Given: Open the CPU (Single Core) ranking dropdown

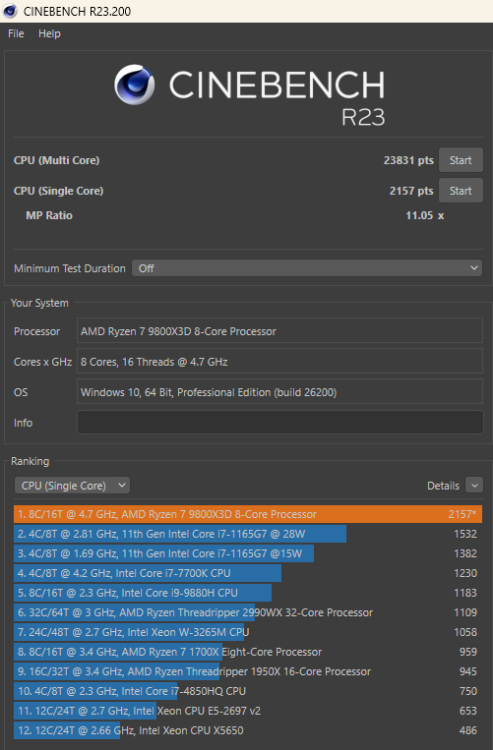Looking at the screenshot, I should pos(72,485).
